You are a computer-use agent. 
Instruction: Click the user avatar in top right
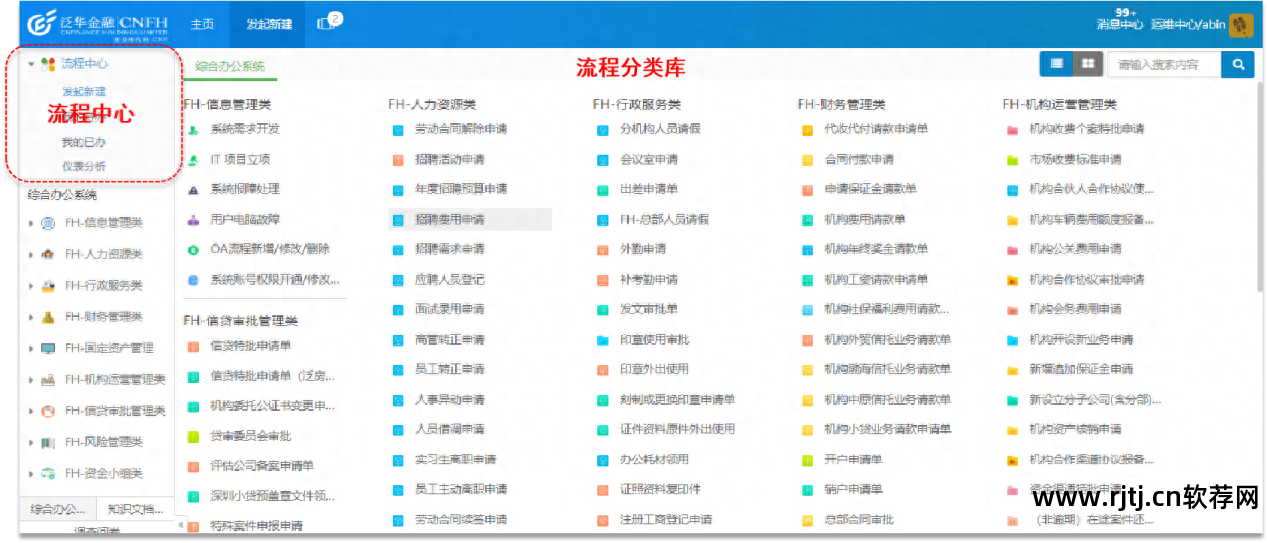click(x=1241, y=25)
